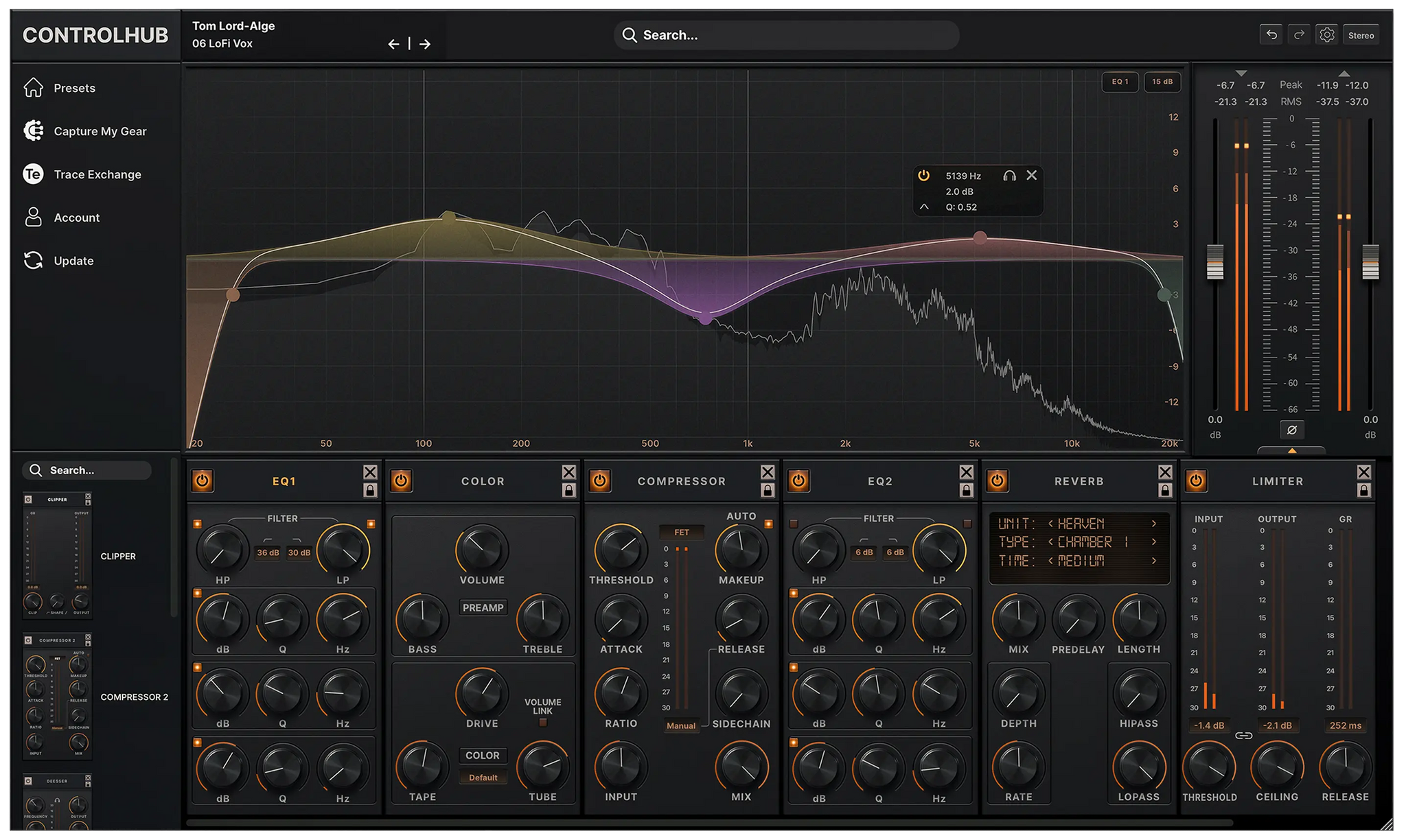Toggle the PREAMP button in COLOR

point(483,607)
